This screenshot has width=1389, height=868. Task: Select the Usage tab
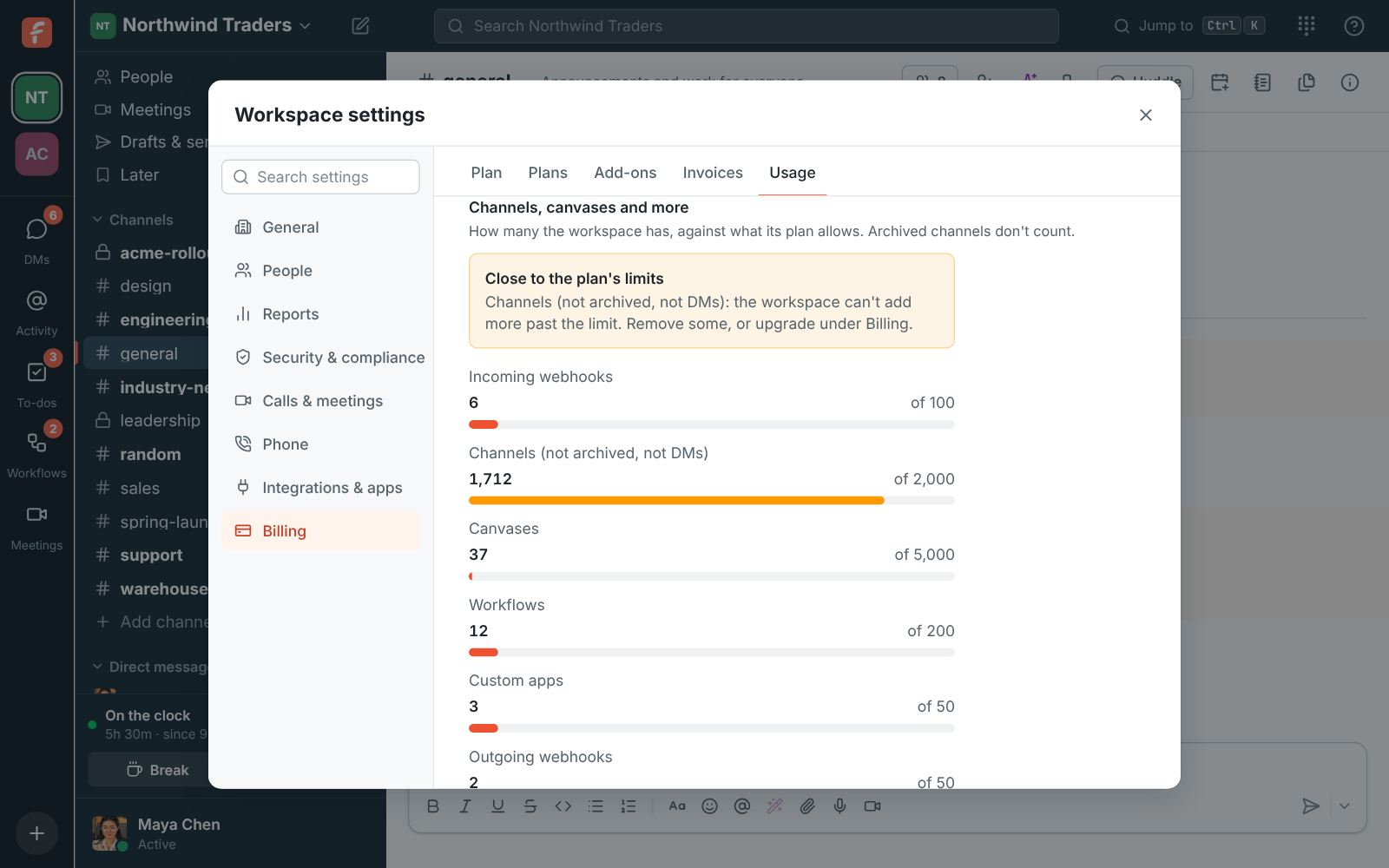792,173
